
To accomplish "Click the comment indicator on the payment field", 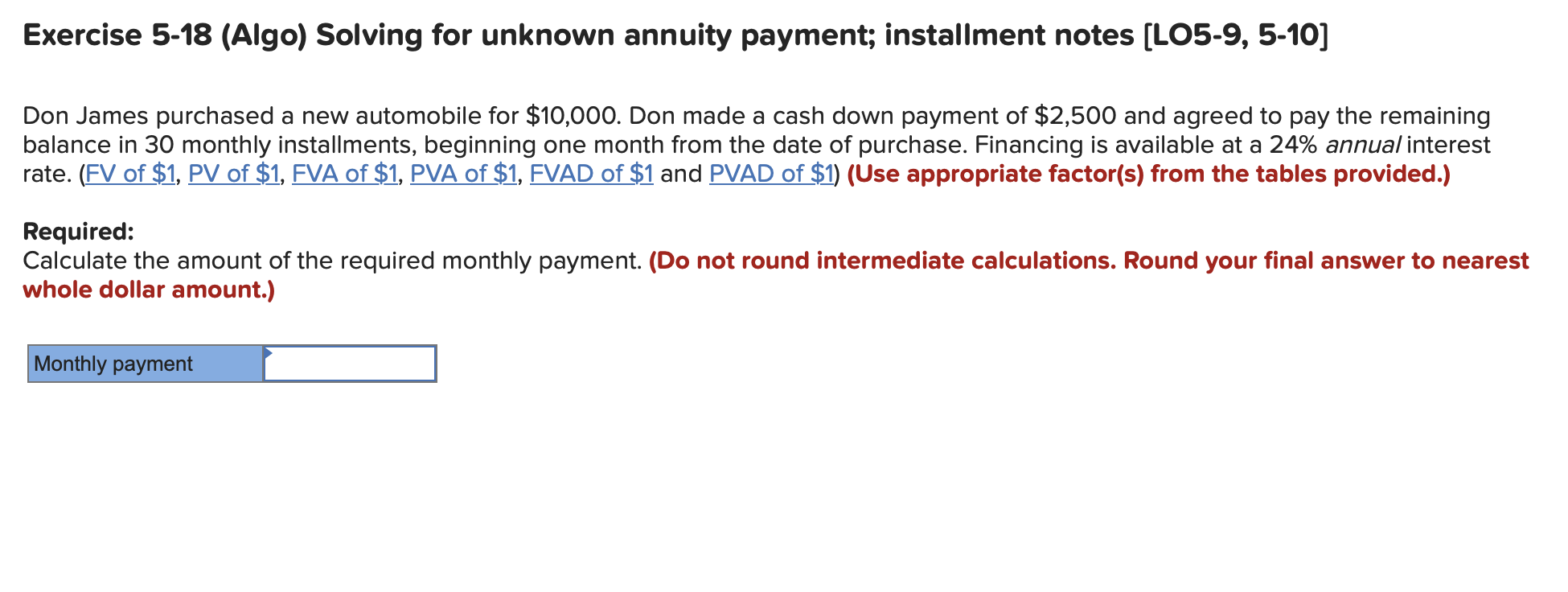I will pyautogui.click(x=269, y=354).
